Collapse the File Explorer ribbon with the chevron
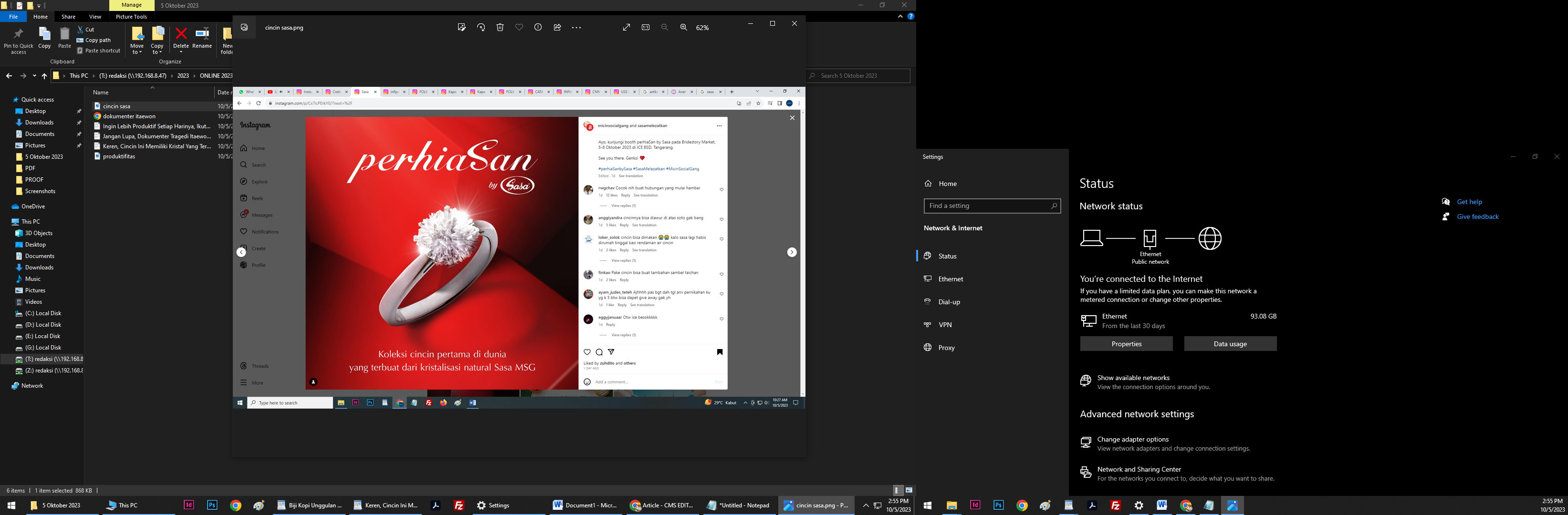The height and width of the screenshot is (515, 1568). [x=900, y=16]
